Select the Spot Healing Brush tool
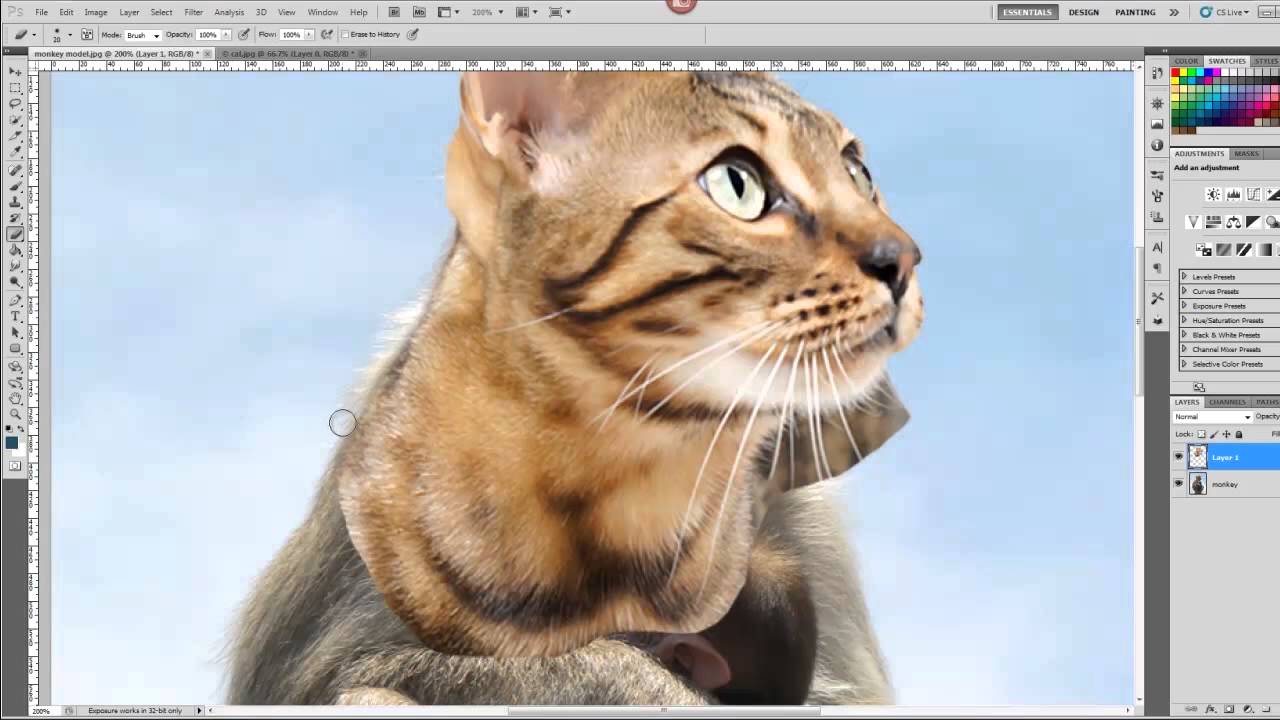 coord(15,171)
